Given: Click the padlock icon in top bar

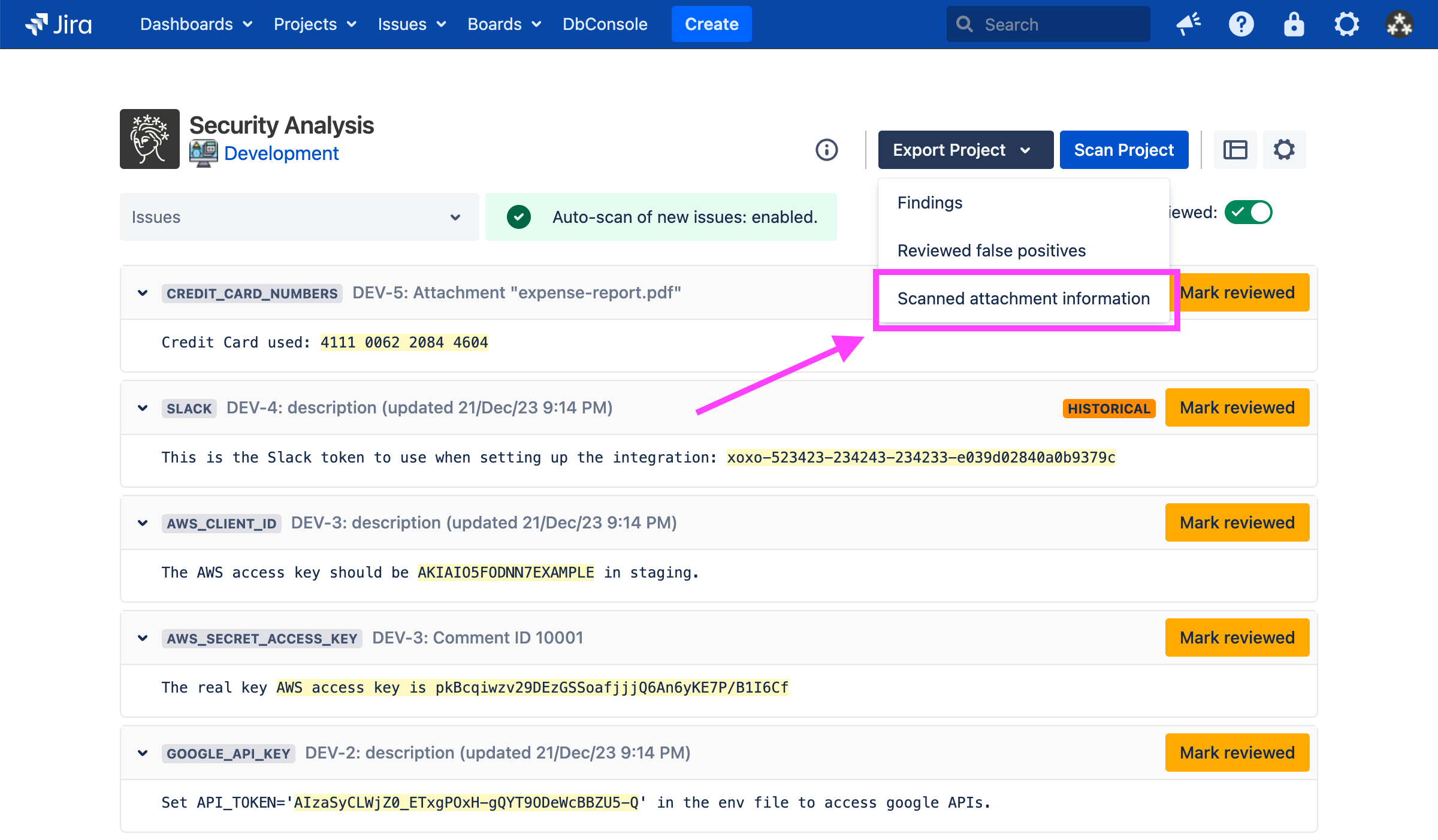Looking at the screenshot, I should (1294, 25).
